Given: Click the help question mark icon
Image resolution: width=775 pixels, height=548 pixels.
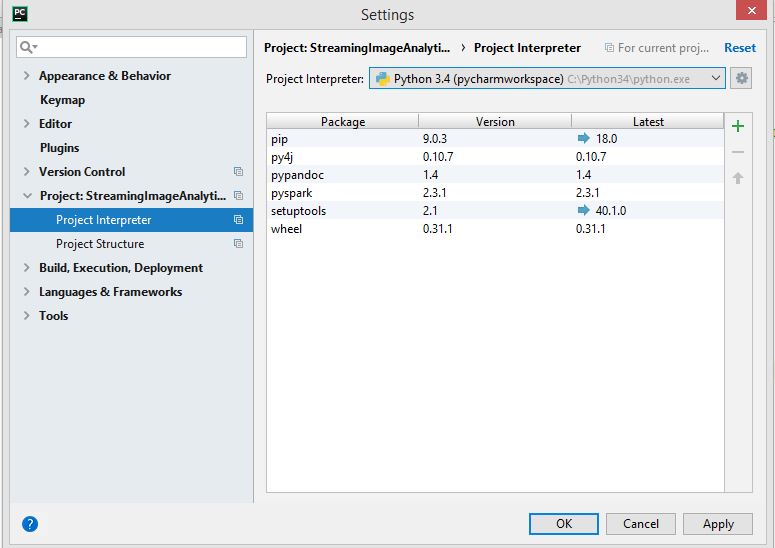Looking at the screenshot, I should 30,523.
